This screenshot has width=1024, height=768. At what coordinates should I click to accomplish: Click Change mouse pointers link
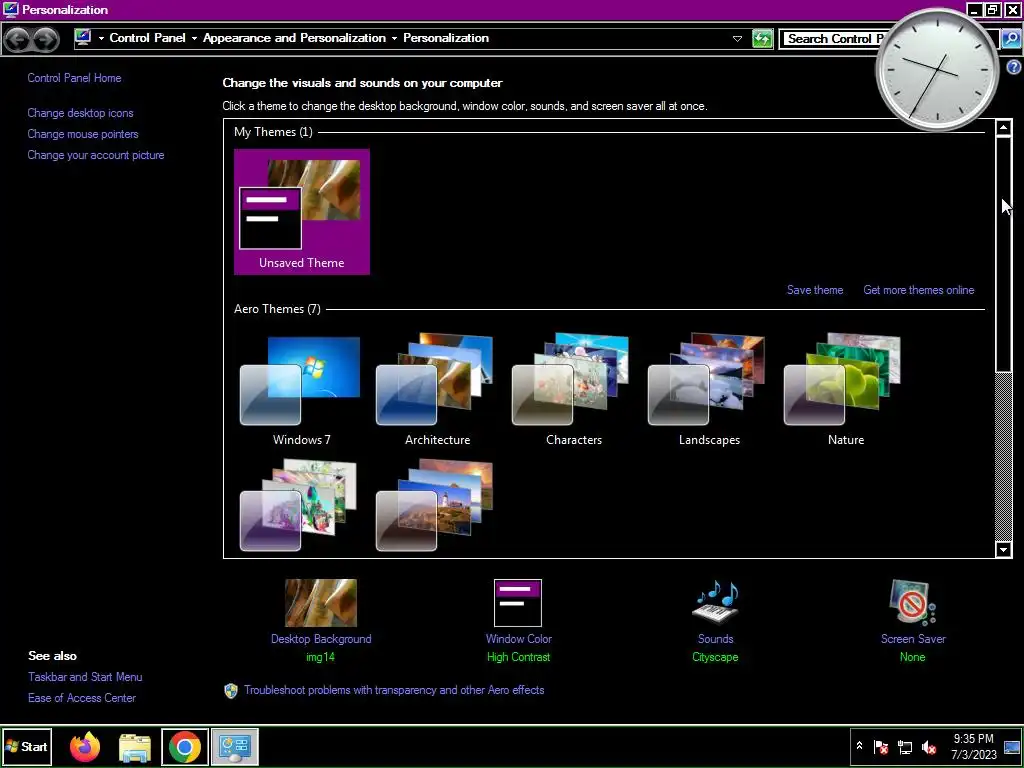[83, 134]
